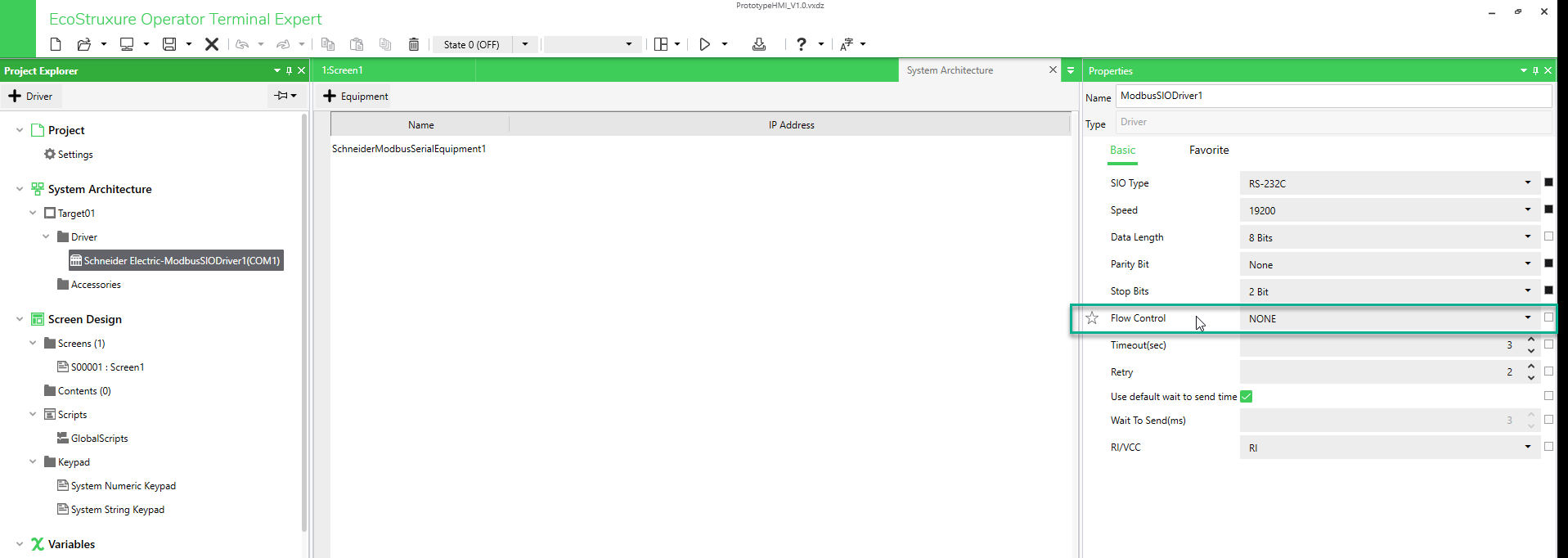This screenshot has width=1568, height=558.
Task: Click the monitor target icon in toolbar
Action: [127, 44]
